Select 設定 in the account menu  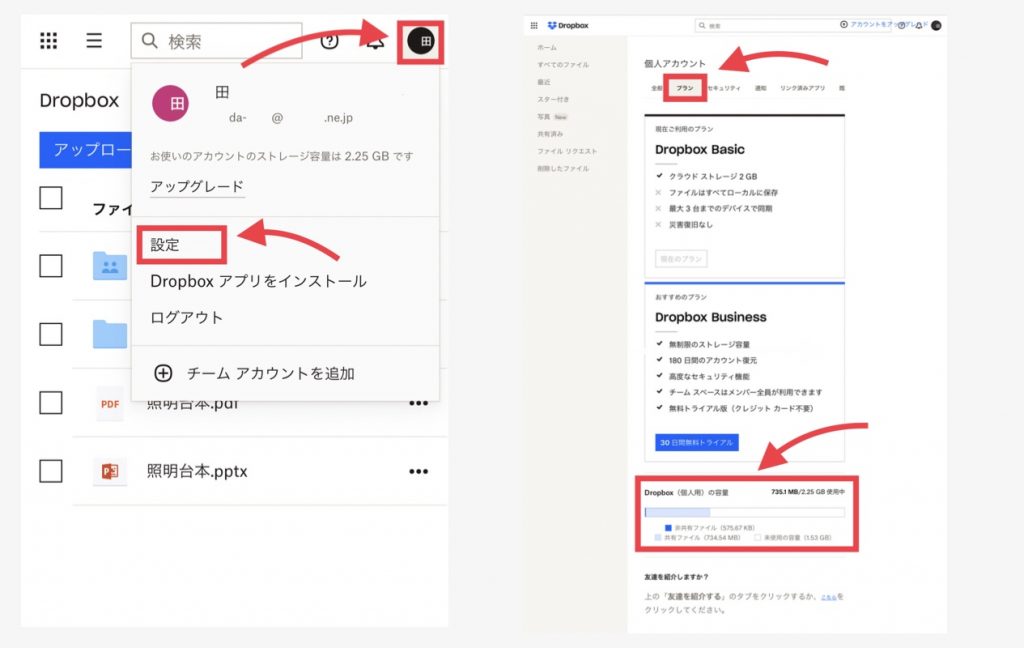tap(166, 245)
